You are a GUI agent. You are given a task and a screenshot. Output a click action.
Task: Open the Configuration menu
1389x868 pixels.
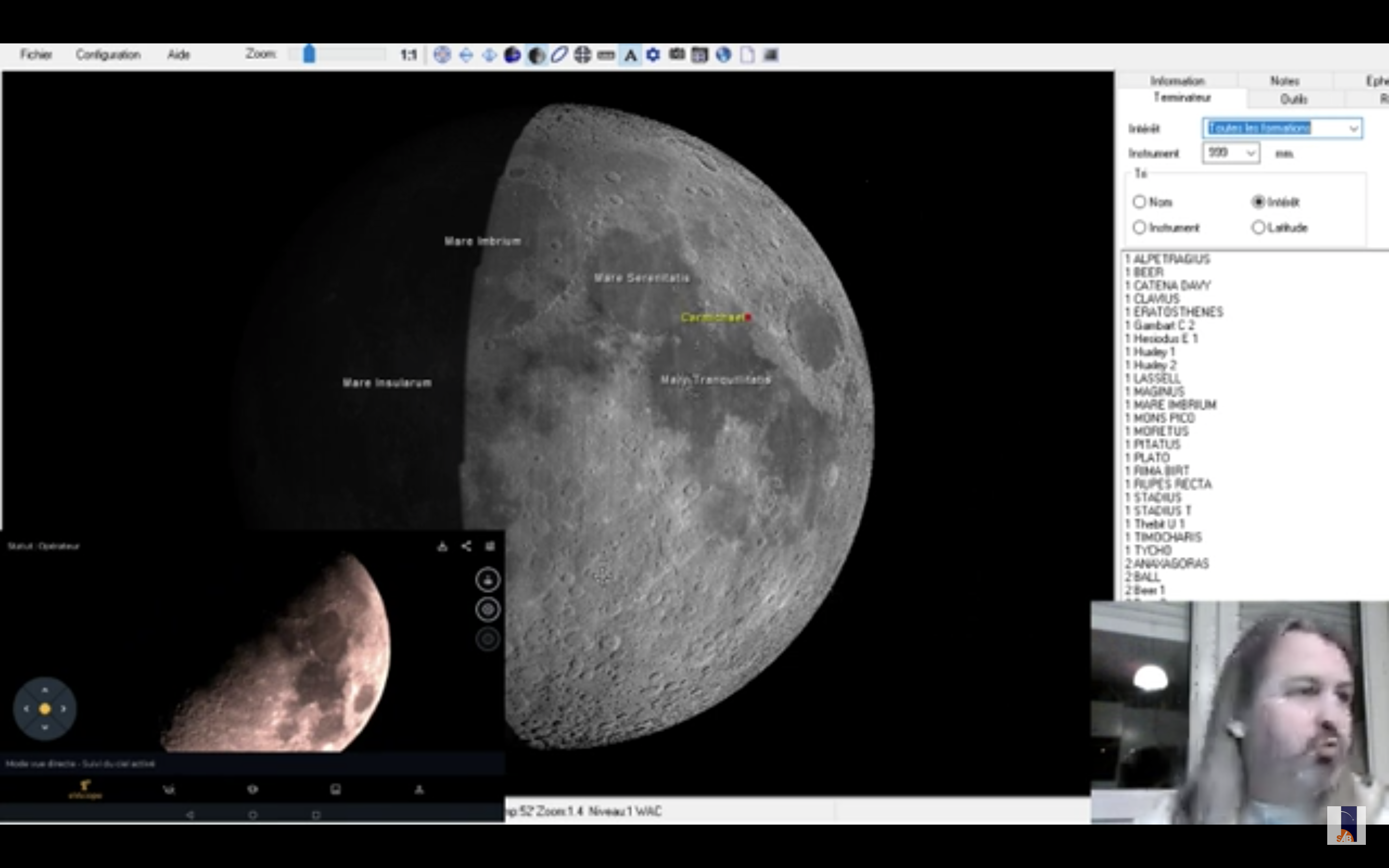(x=108, y=54)
